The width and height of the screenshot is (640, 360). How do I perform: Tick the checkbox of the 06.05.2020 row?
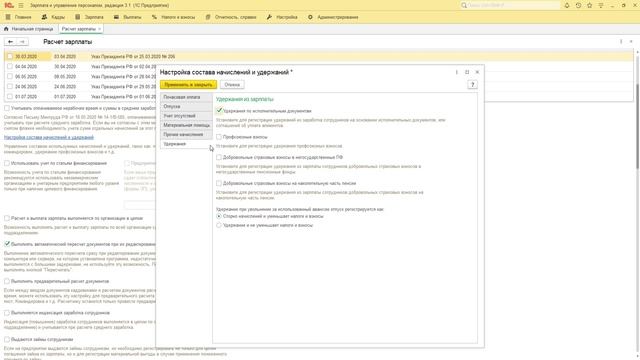pyautogui.click(x=9, y=76)
